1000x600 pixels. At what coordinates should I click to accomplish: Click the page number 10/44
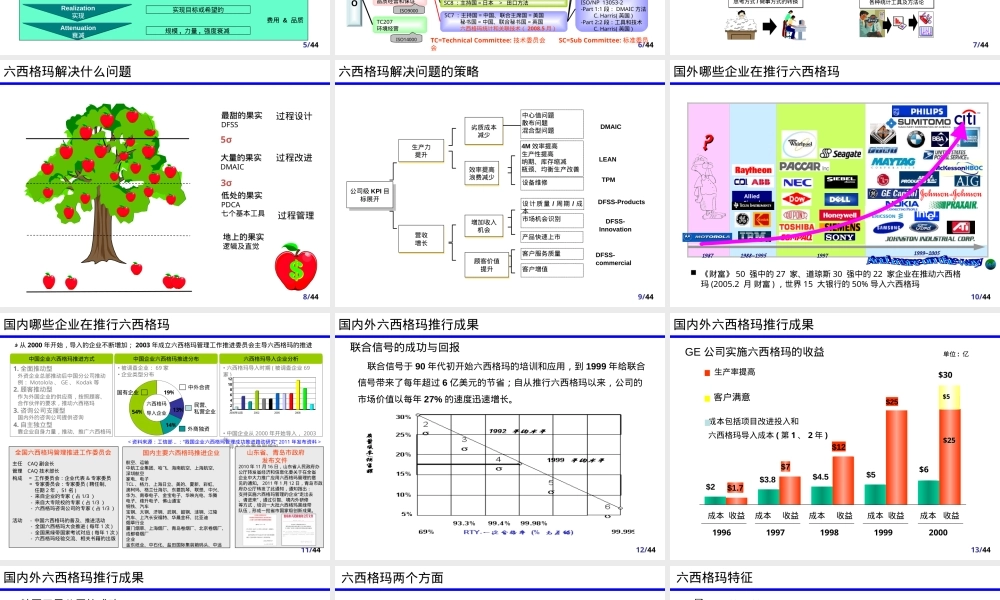[980, 297]
